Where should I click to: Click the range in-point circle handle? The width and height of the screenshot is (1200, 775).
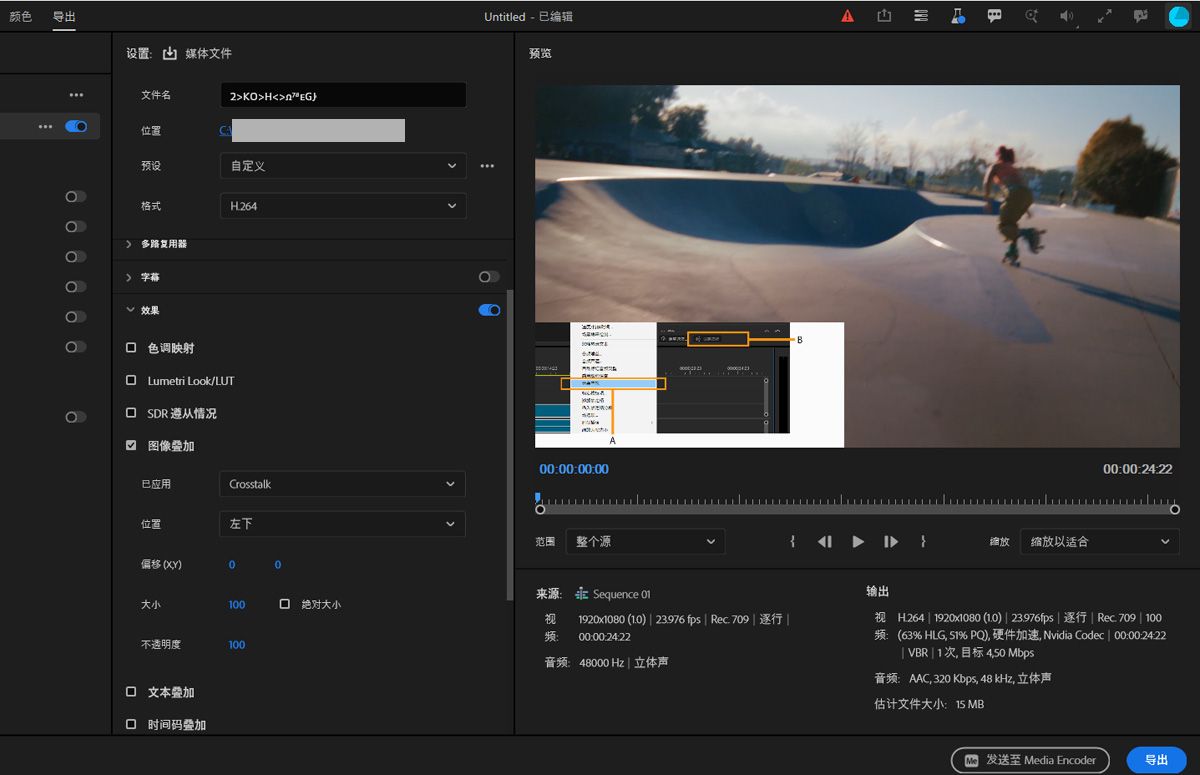[x=540, y=510]
